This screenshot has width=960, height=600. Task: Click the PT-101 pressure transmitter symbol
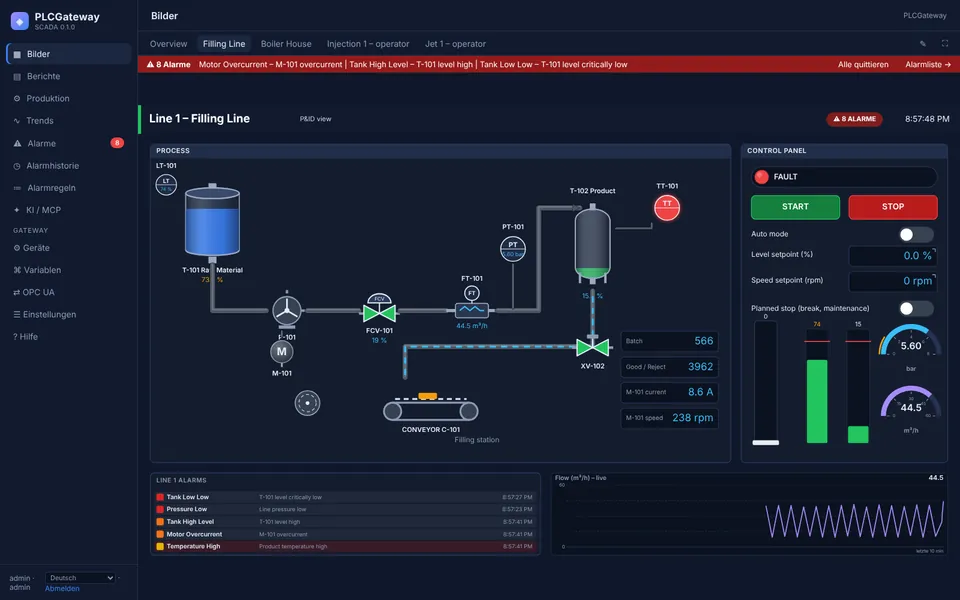click(513, 249)
